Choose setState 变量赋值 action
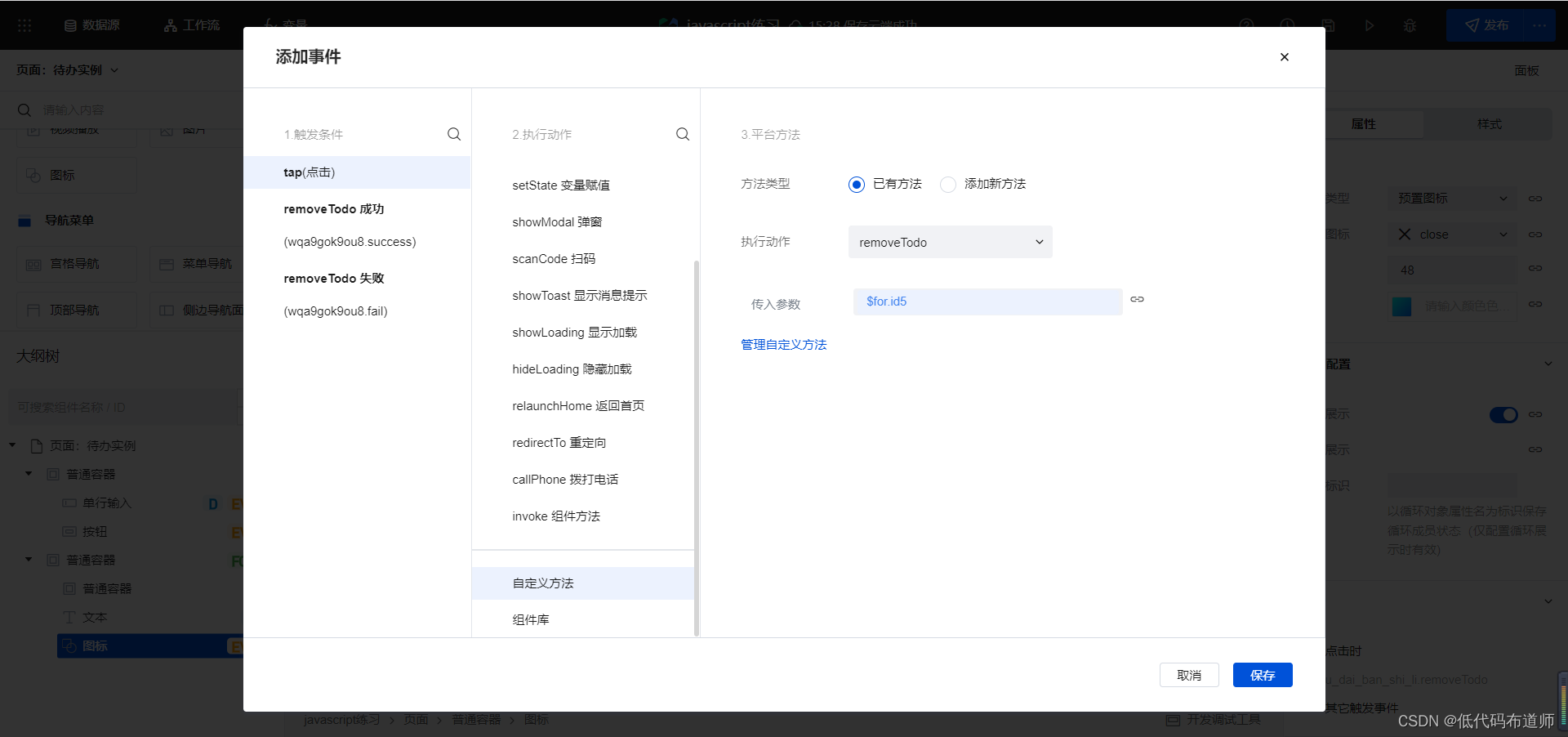 (x=561, y=185)
